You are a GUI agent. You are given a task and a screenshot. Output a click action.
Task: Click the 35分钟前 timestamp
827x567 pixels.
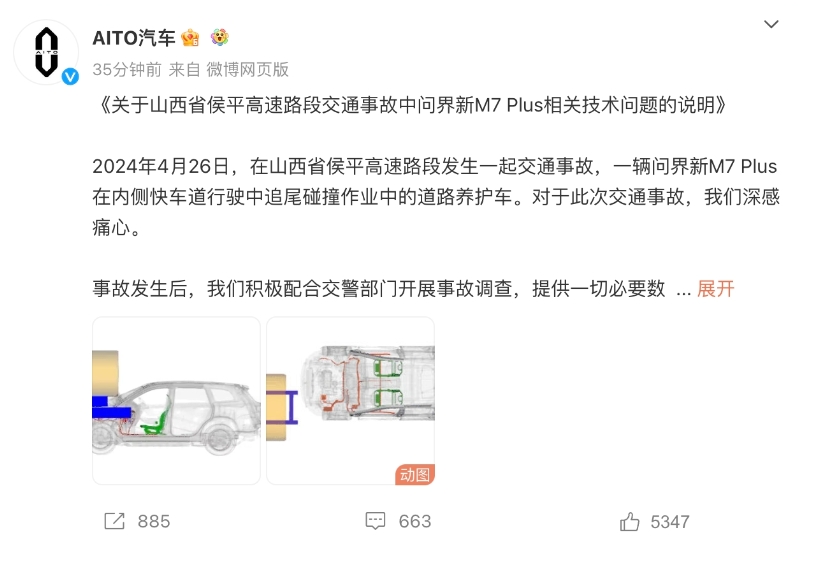127,70
